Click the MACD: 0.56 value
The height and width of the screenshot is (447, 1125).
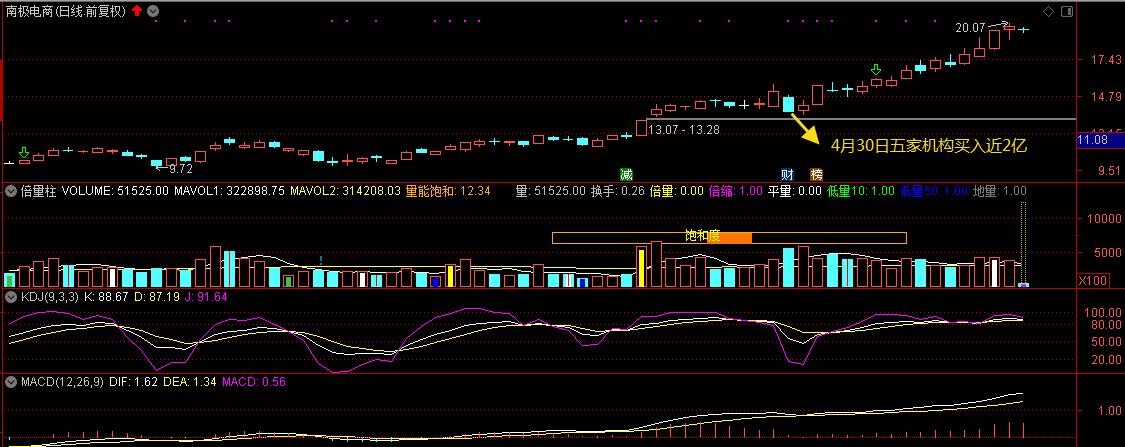click(x=253, y=382)
